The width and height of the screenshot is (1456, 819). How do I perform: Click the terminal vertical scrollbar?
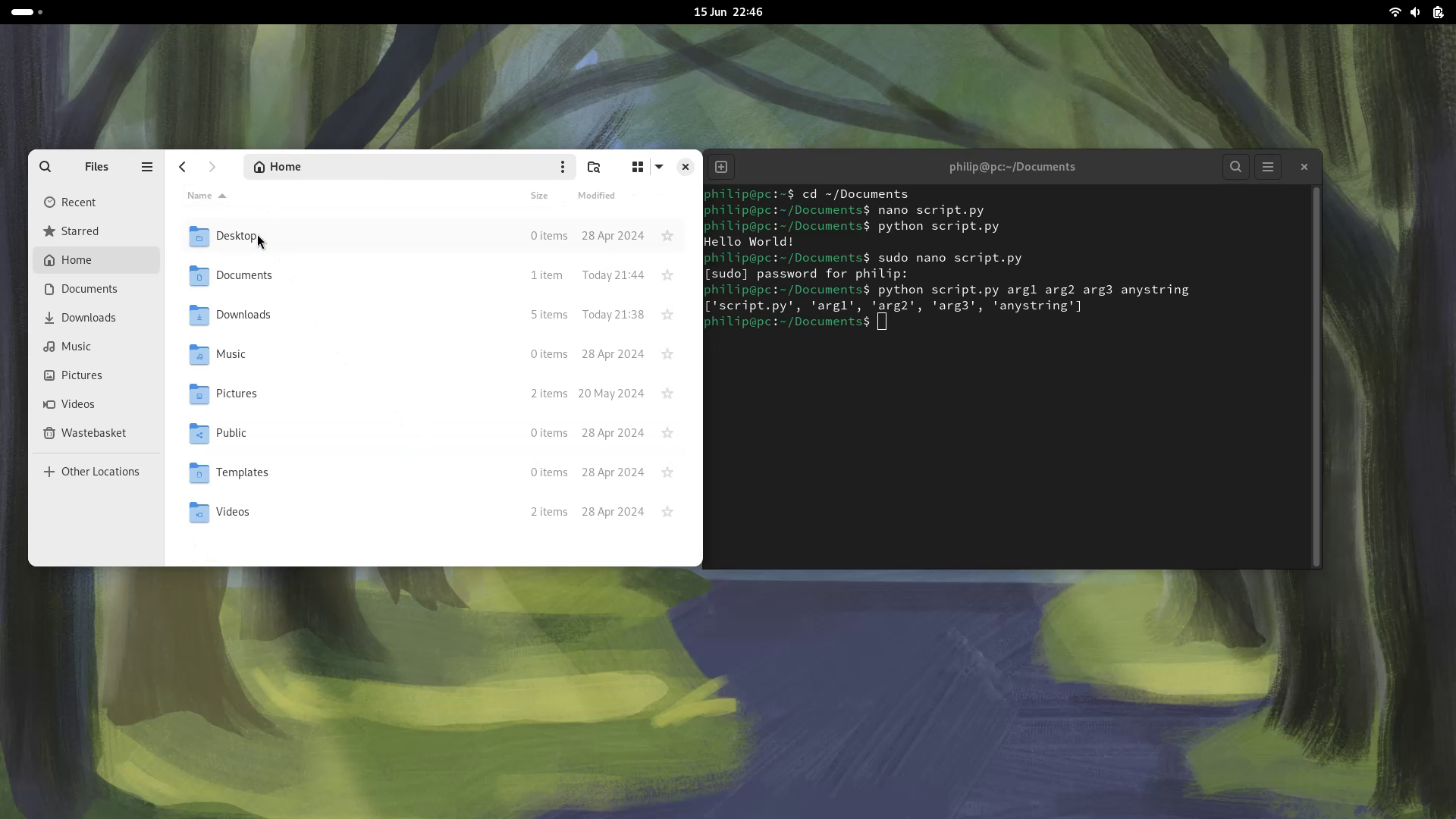coord(1316,376)
